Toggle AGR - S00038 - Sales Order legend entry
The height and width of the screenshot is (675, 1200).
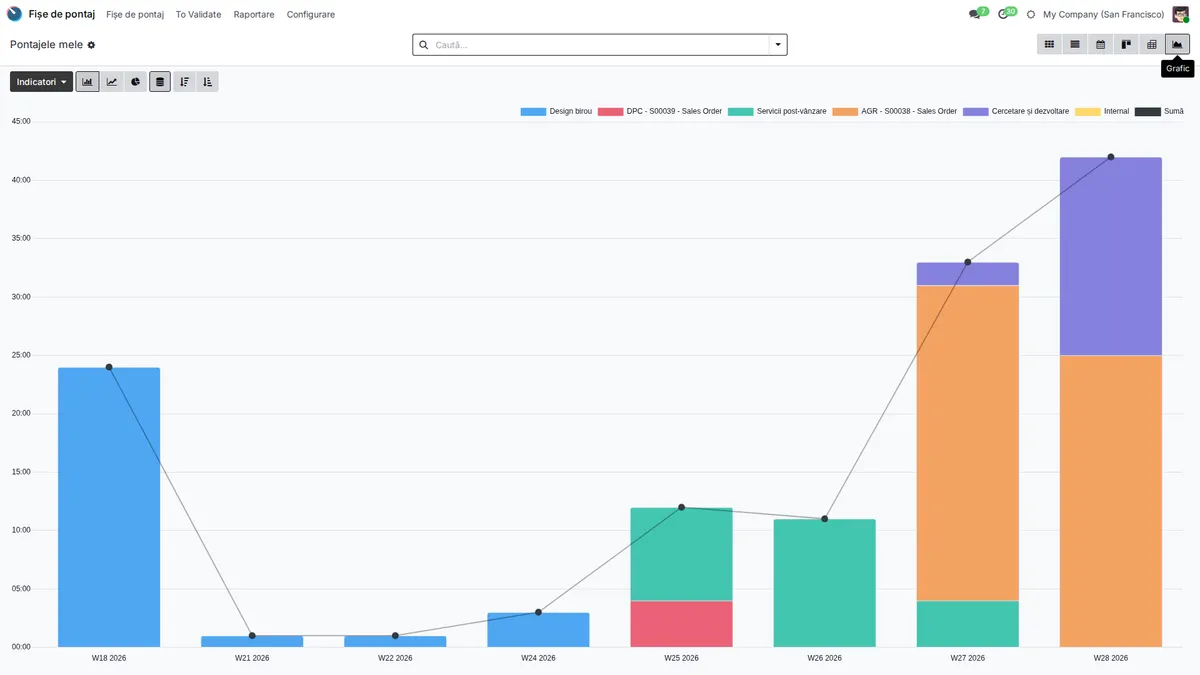pos(895,111)
